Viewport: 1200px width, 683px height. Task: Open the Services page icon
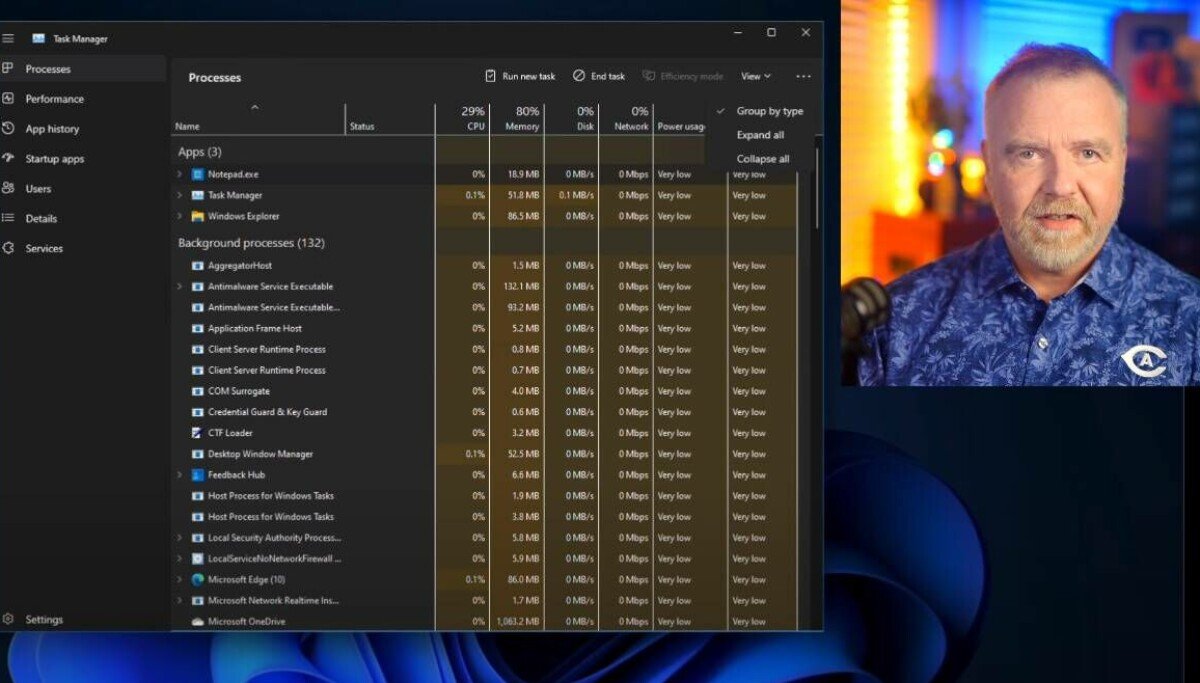click(x=8, y=248)
